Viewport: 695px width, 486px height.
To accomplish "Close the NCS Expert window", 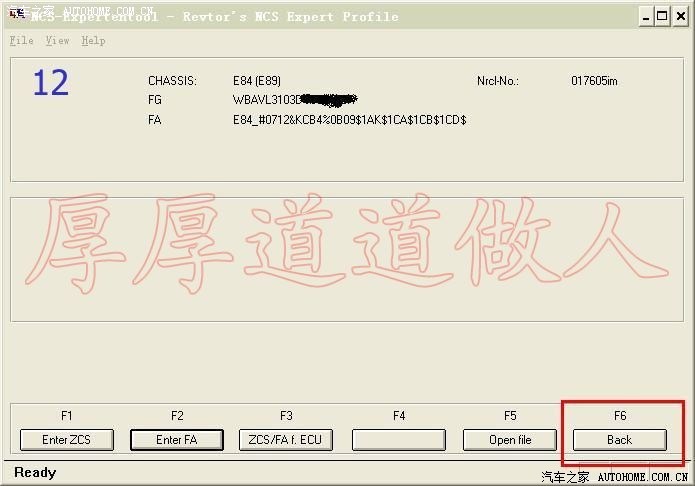I will [681, 16].
